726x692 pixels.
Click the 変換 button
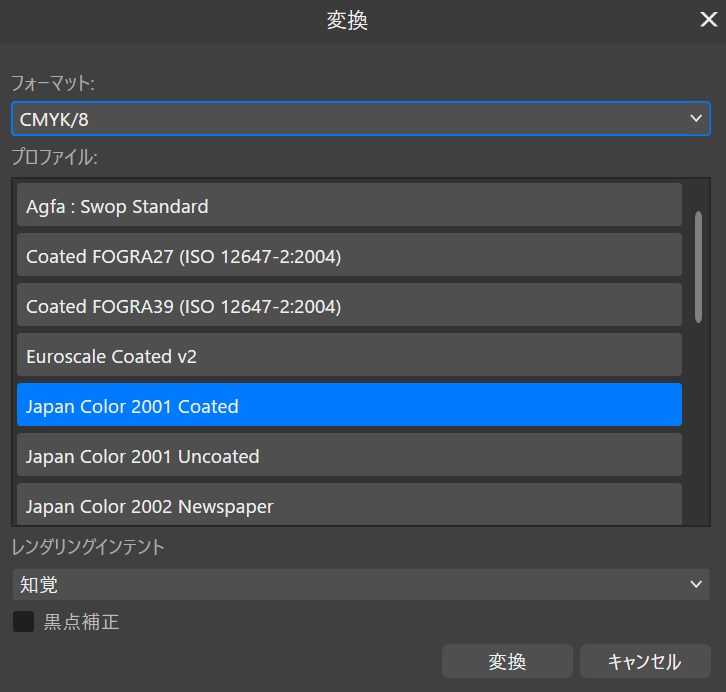(x=507, y=661)
